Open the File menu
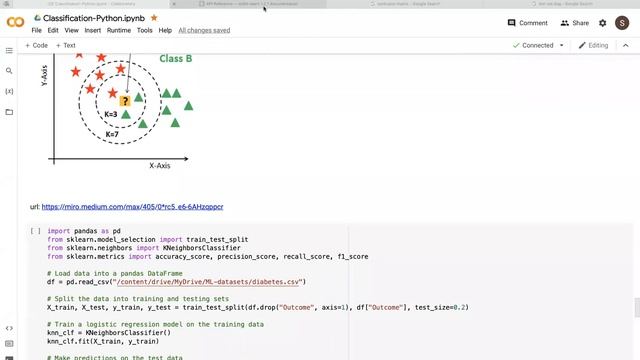This screenshot has height=360, width=640. point(36,30)
